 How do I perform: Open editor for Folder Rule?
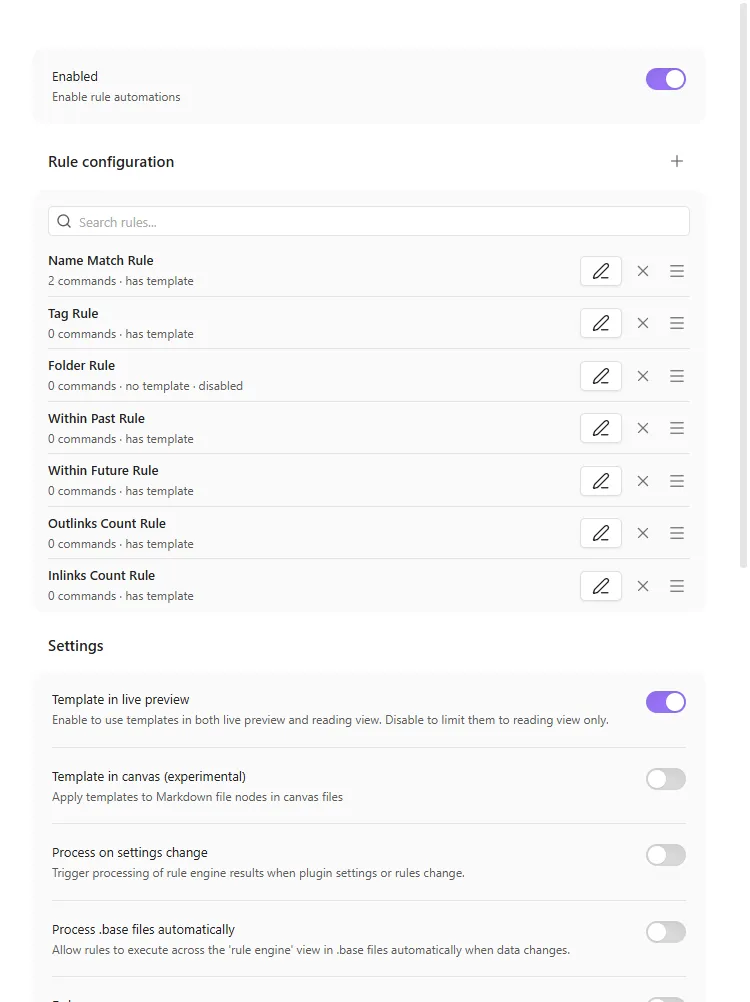coord(601,376)
